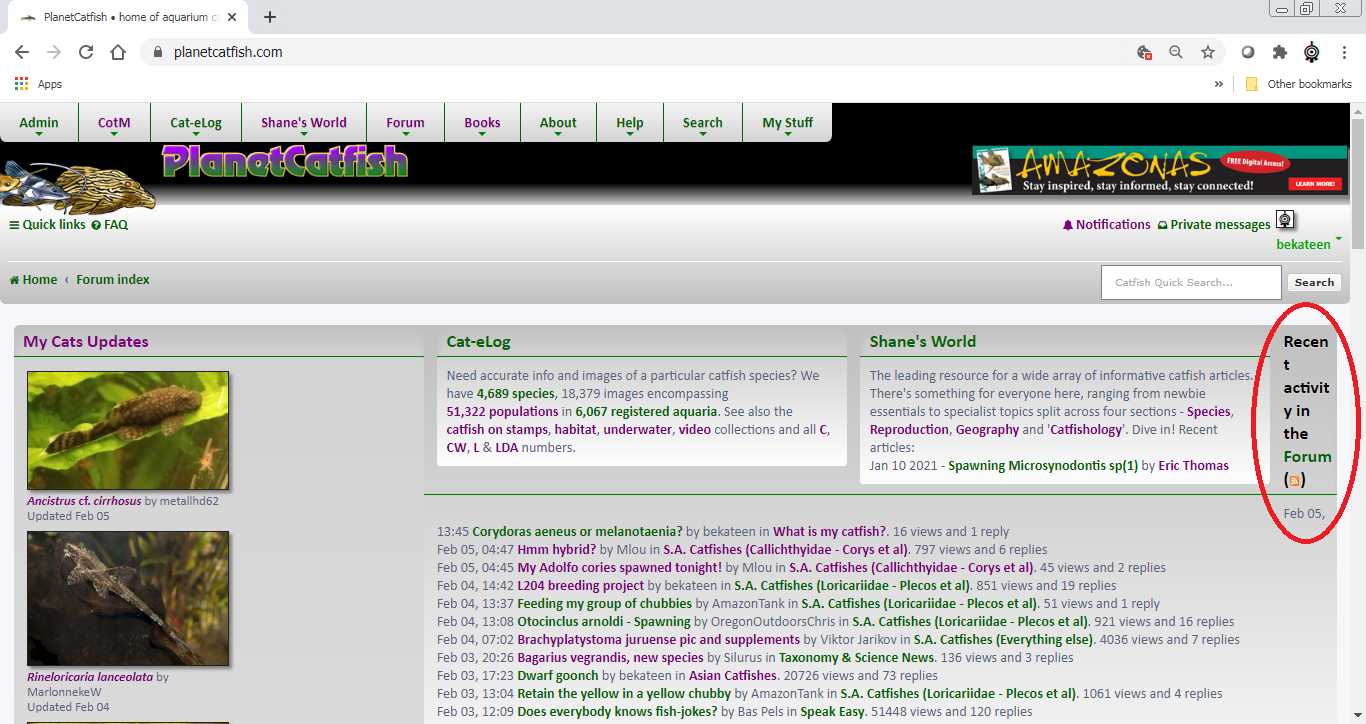Expand the bekateen user dropdown

tap(1309, 244)
